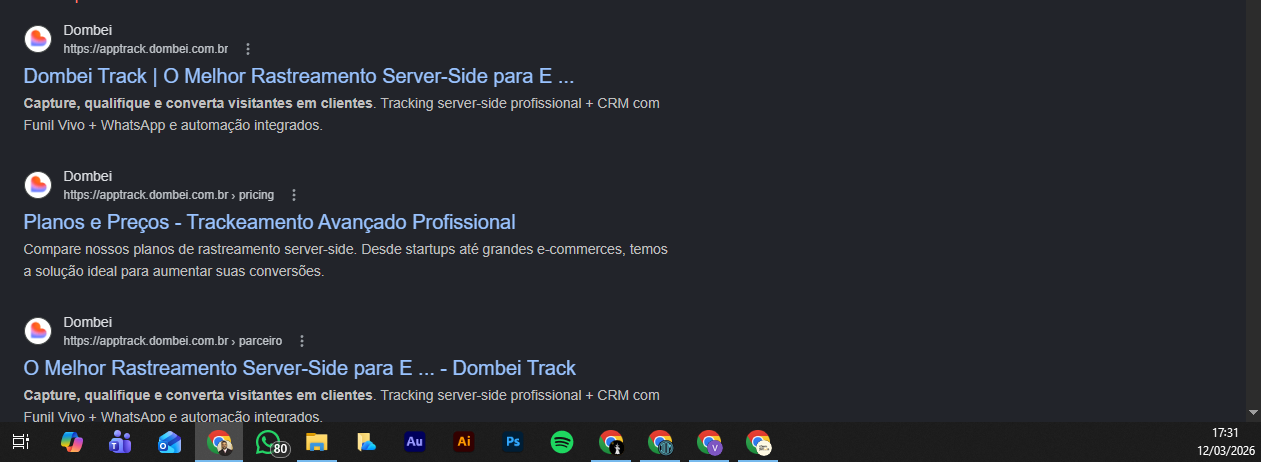The width and height of the screenshot is (1261, 462).
Task: Open Photoshop from the taskbar
Action: (x=512, y=442)
